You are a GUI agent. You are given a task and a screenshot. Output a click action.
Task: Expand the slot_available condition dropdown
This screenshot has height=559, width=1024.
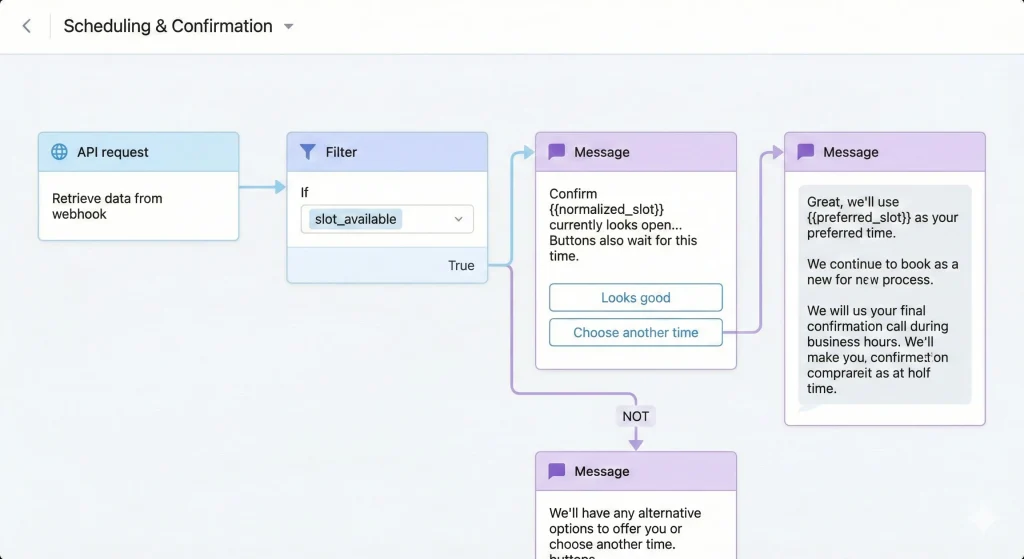point(387,219)
